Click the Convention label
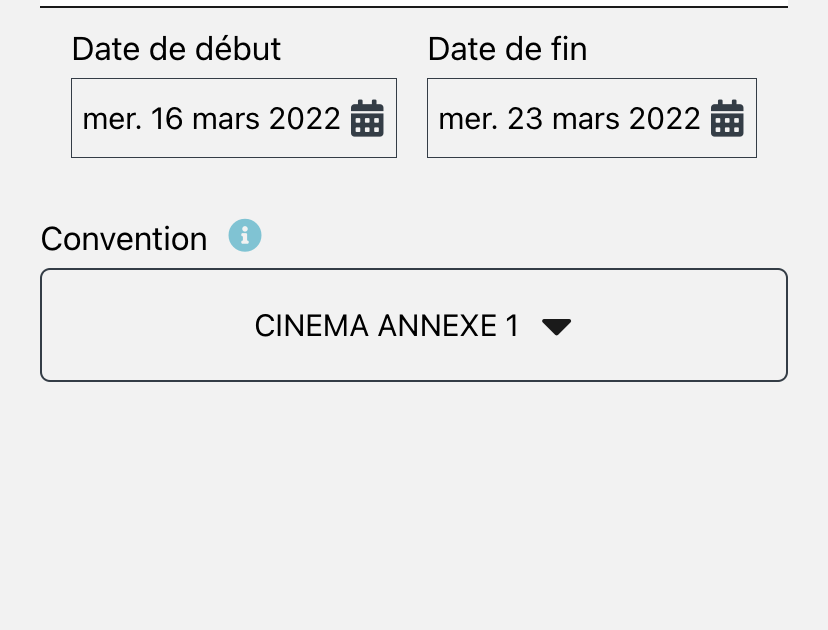The width and height of the screenshot is (828, 630). click(124, 239)
